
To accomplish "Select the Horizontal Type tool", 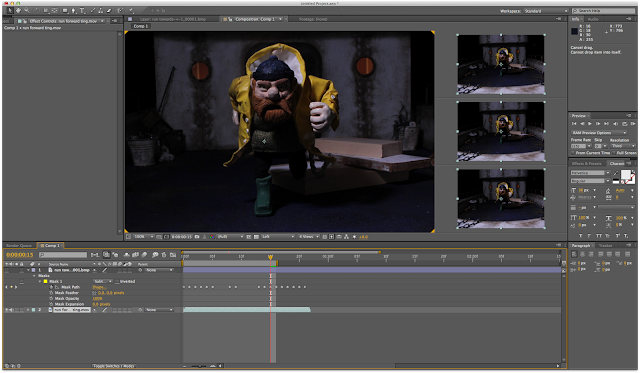I will [82, 11].
